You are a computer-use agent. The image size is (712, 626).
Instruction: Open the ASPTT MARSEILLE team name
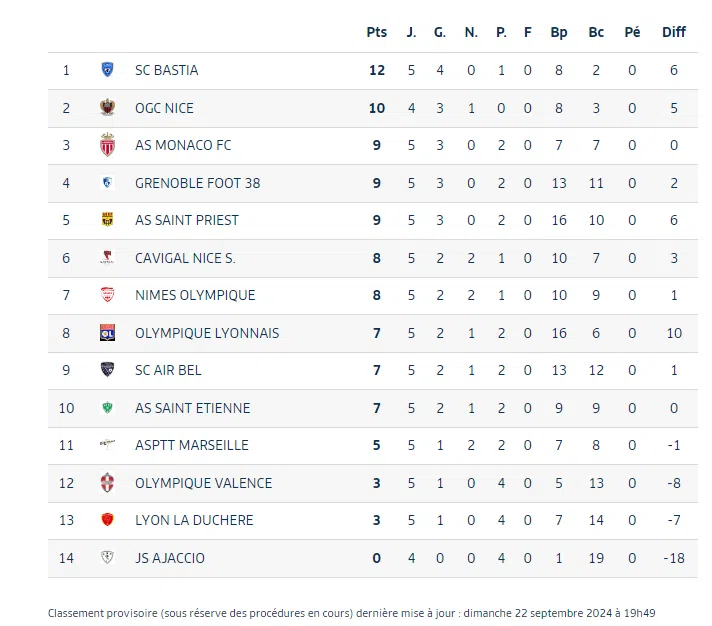191,445
